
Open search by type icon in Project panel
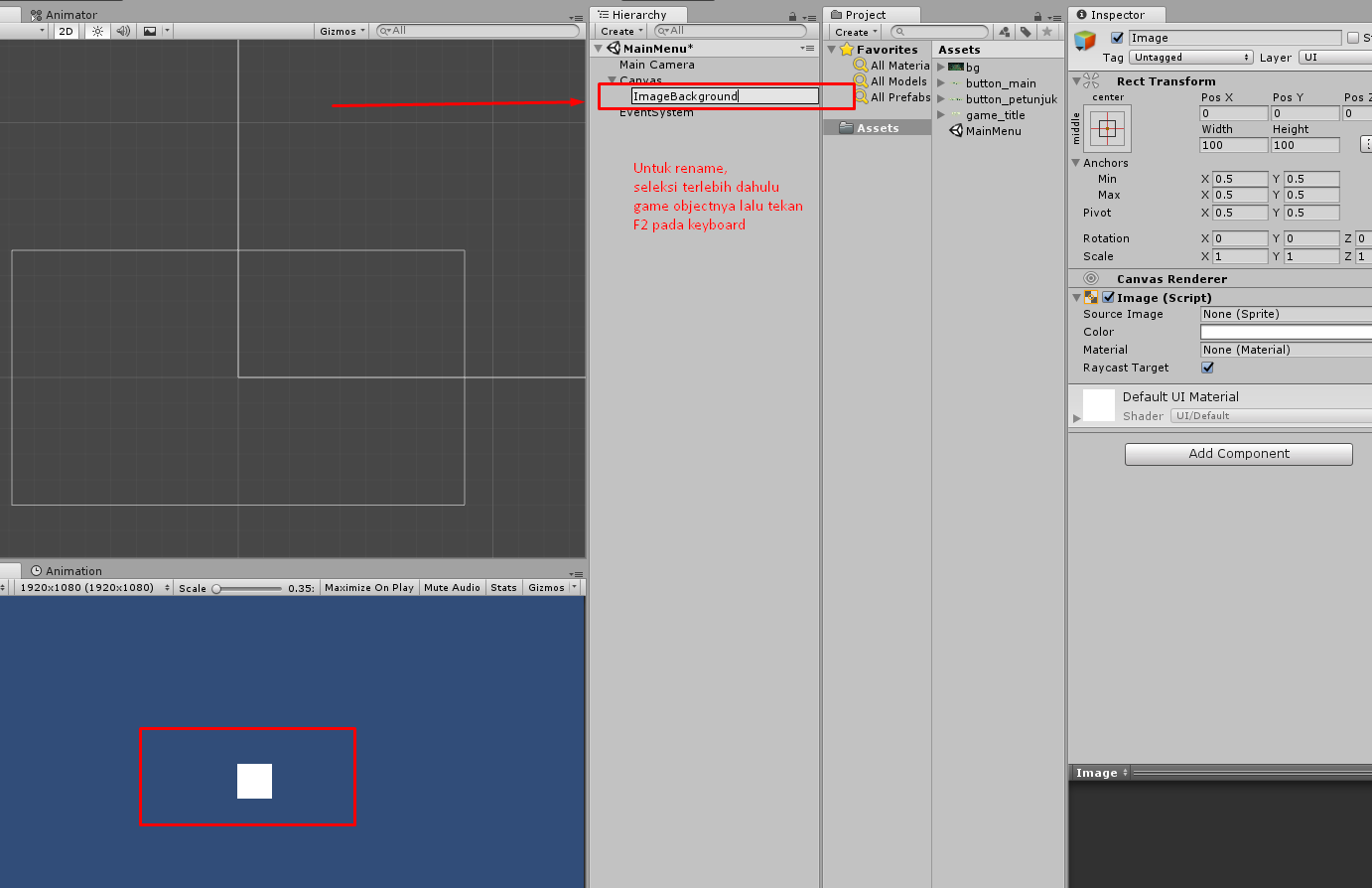[x=1004, y=31]
